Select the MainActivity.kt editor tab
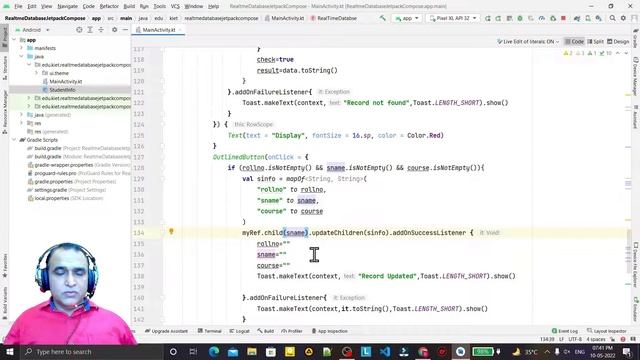Image resolution: width=640 pixels, height=360 pixels. tap(158, 30)
